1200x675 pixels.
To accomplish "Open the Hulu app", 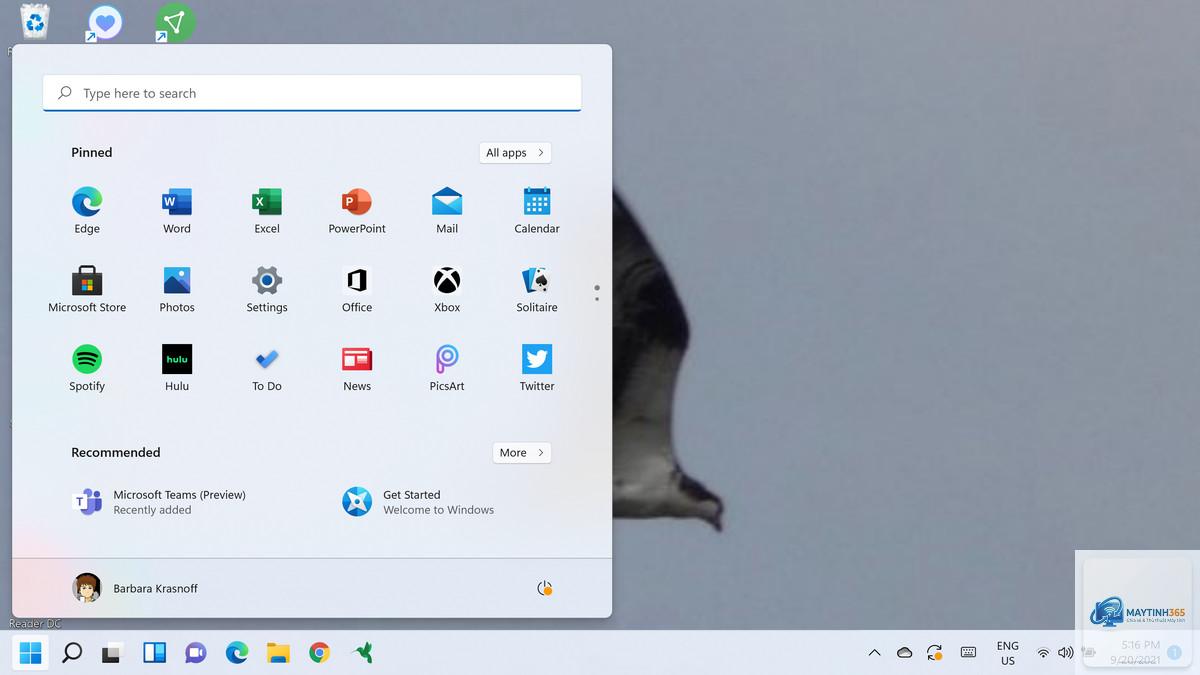I will pos(177,369).
